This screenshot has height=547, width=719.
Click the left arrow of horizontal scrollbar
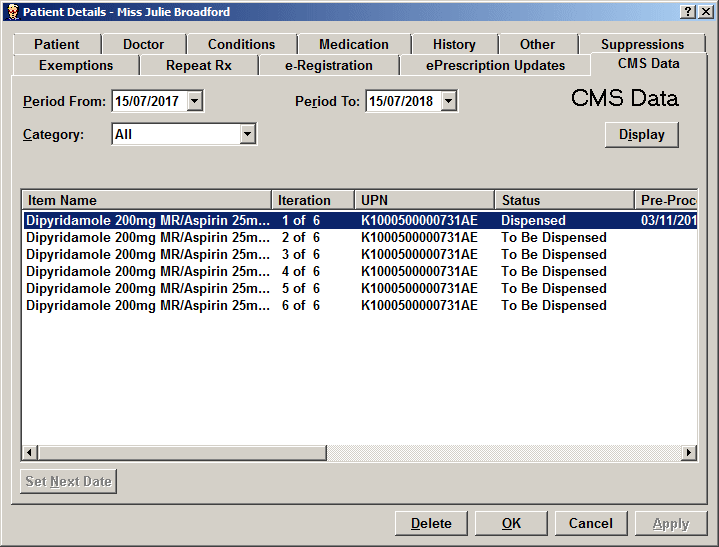tap(30, 453)
